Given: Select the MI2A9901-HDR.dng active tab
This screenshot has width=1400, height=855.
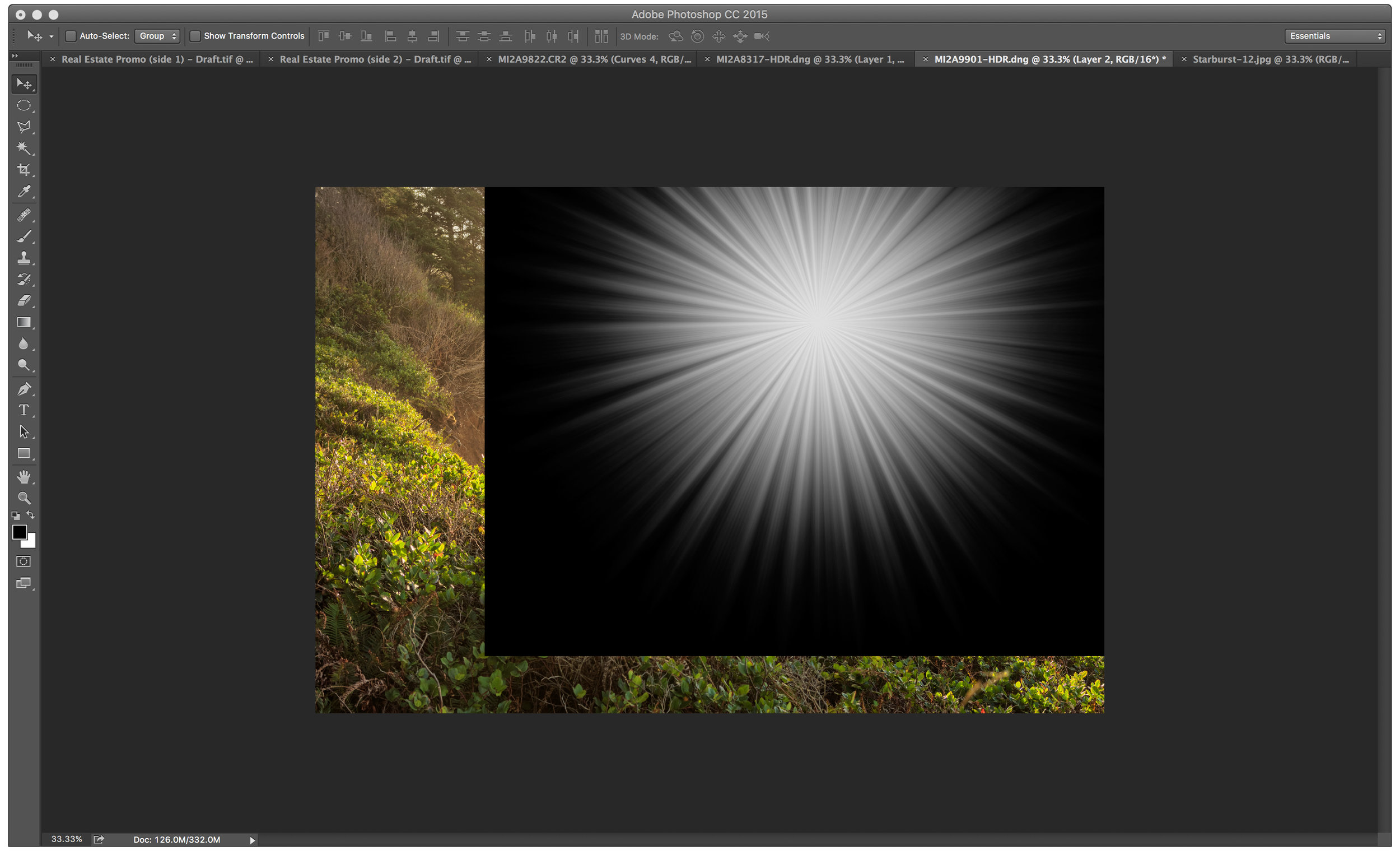Looking at the screenshot, I should tap(1050, 59).
